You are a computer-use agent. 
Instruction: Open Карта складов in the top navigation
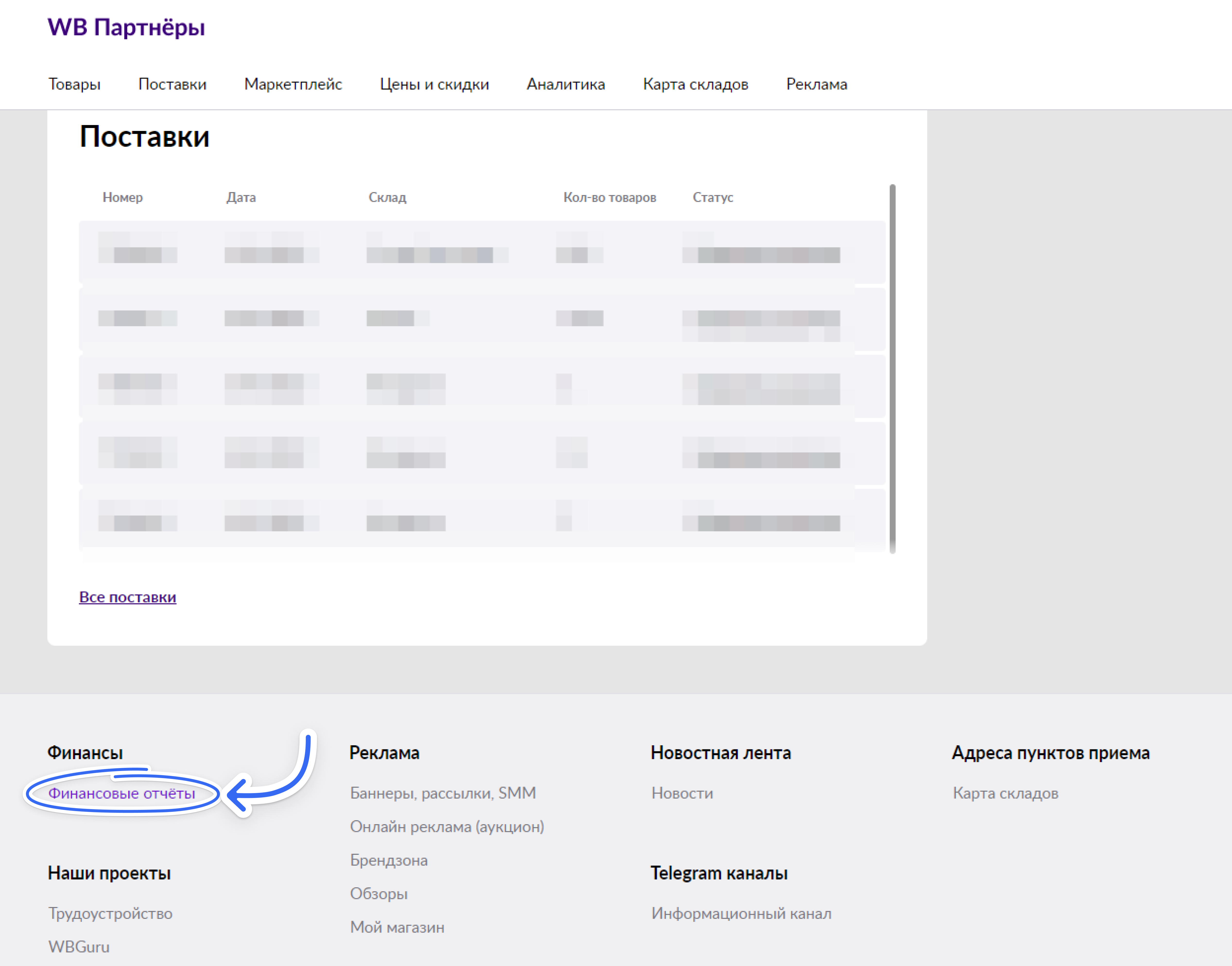696,84
